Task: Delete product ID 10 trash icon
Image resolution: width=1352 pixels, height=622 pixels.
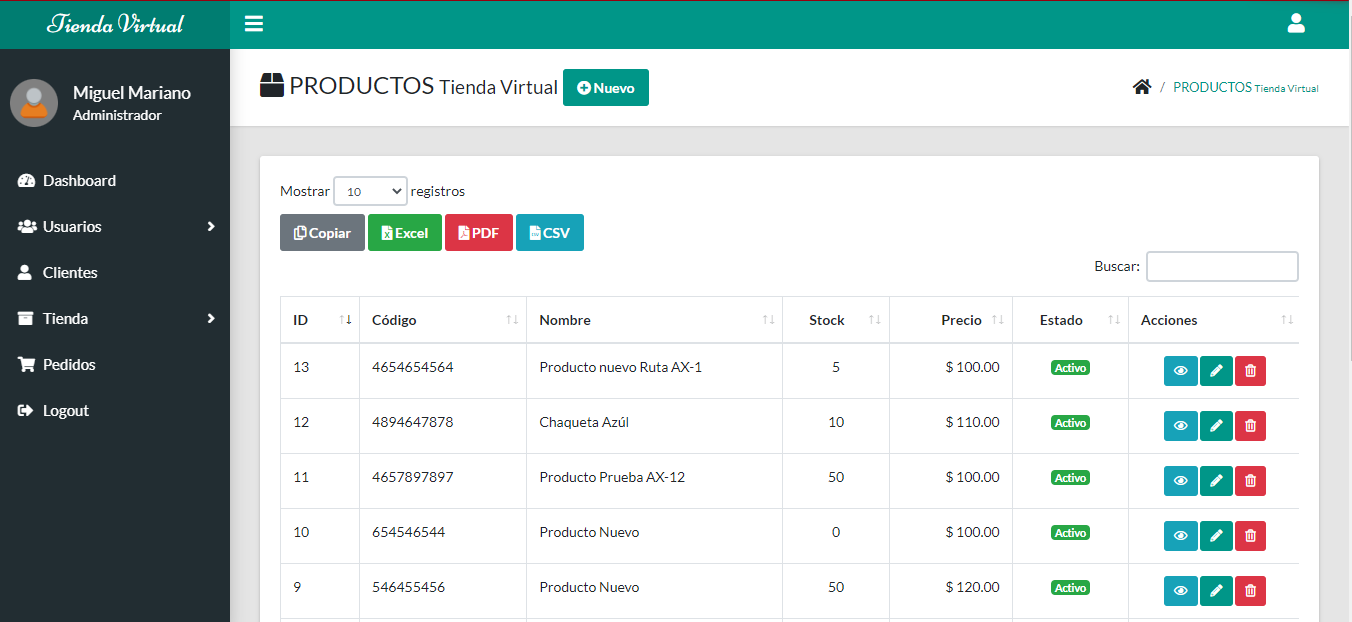Action: tap(1250, 536)
